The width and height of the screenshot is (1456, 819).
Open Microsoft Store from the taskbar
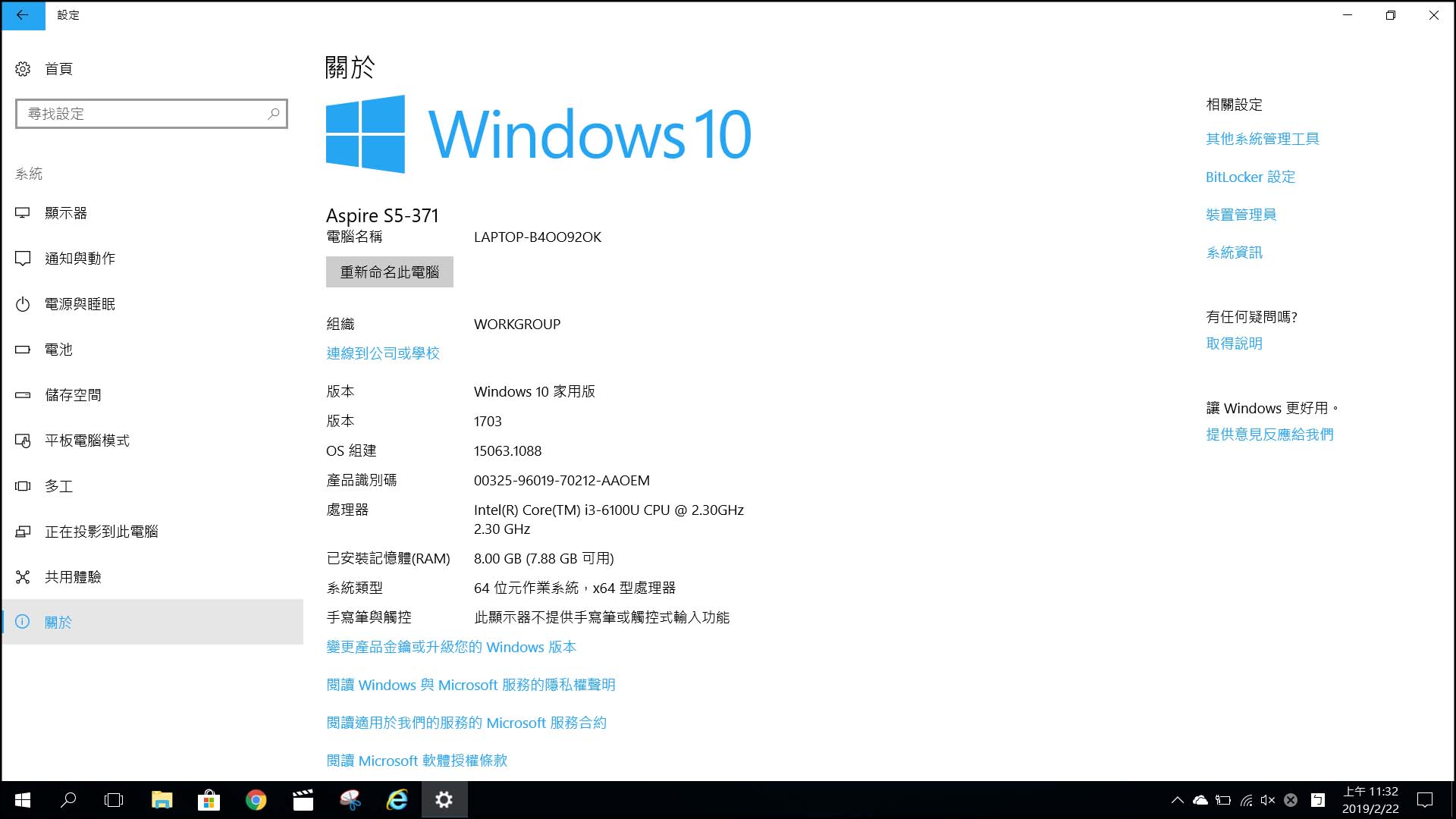(x=209, y=800)
